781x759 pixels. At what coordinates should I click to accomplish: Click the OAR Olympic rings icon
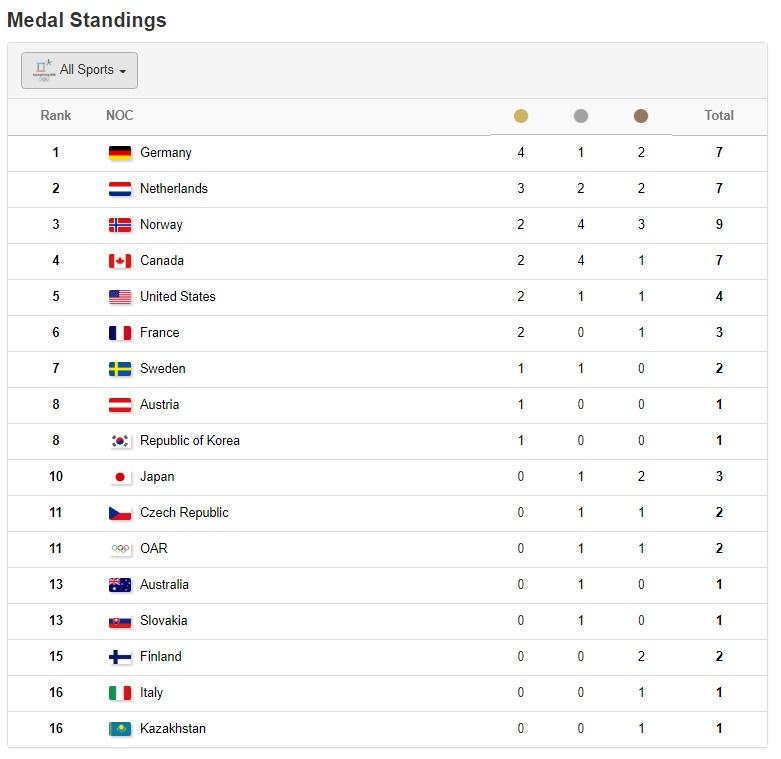(x=120, y=549)
